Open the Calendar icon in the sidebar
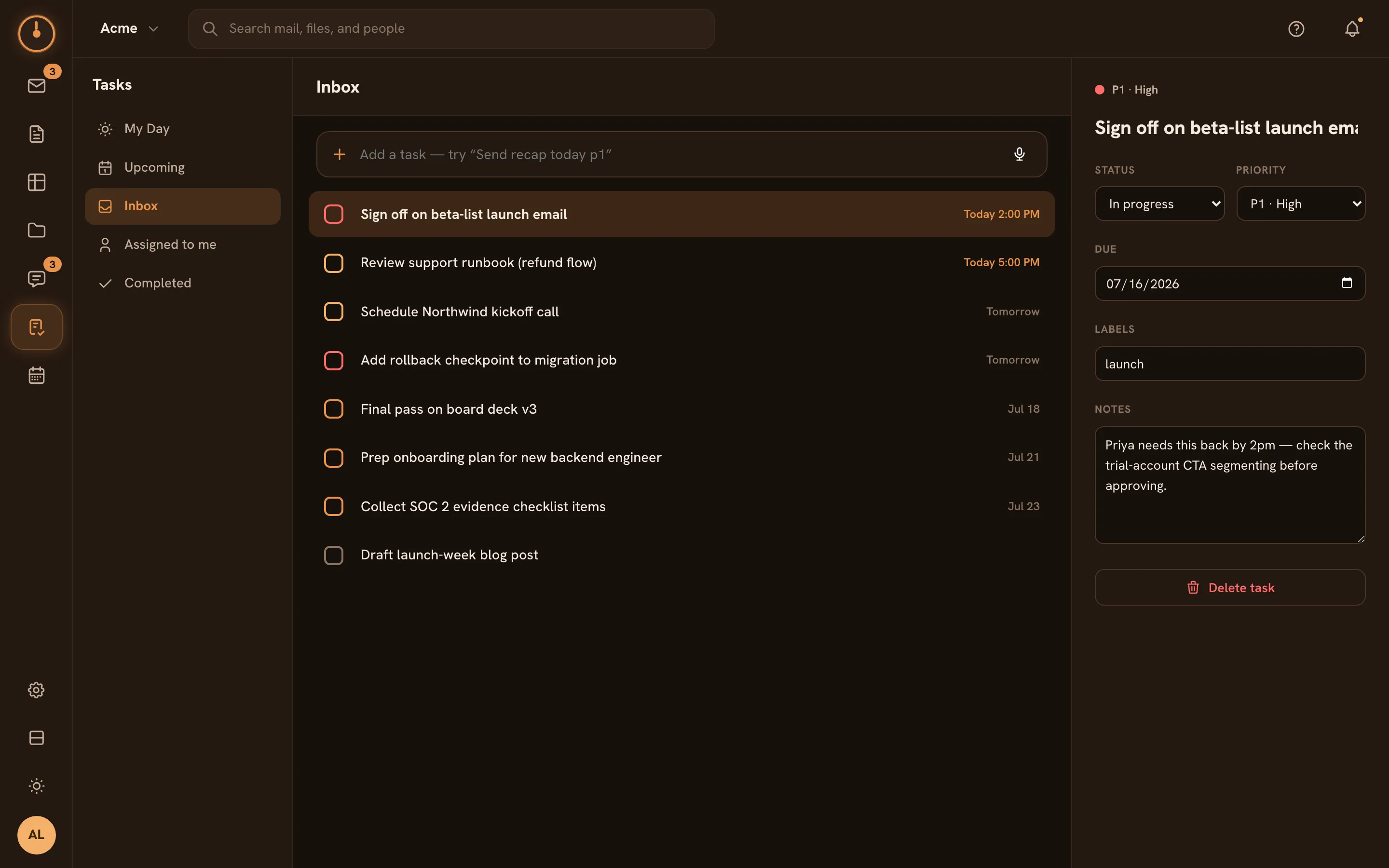This screenshot has width=1389, height=868. [x=36, y=375]
